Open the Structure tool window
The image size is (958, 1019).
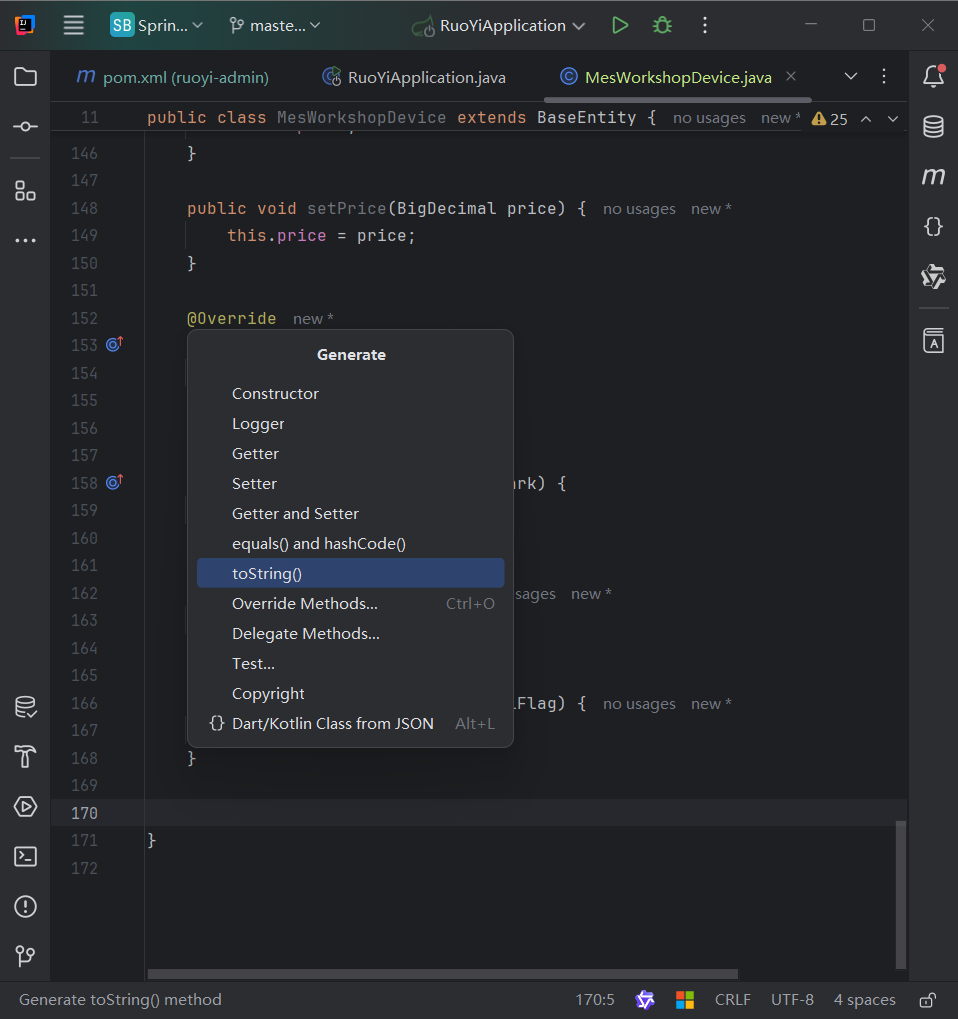pyautogui.click(x=25, y=191)
